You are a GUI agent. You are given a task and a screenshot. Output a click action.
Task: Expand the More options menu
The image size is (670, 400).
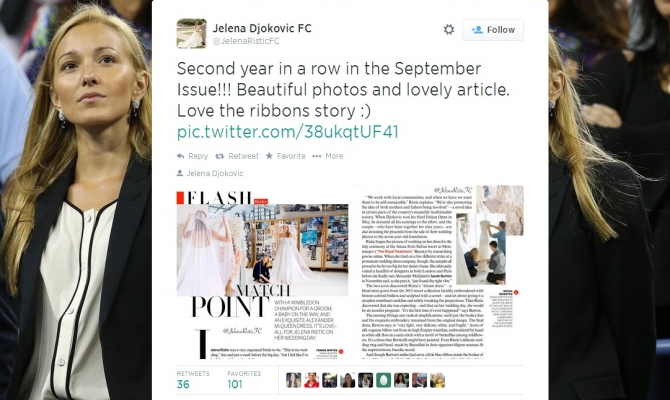point(328,156)
